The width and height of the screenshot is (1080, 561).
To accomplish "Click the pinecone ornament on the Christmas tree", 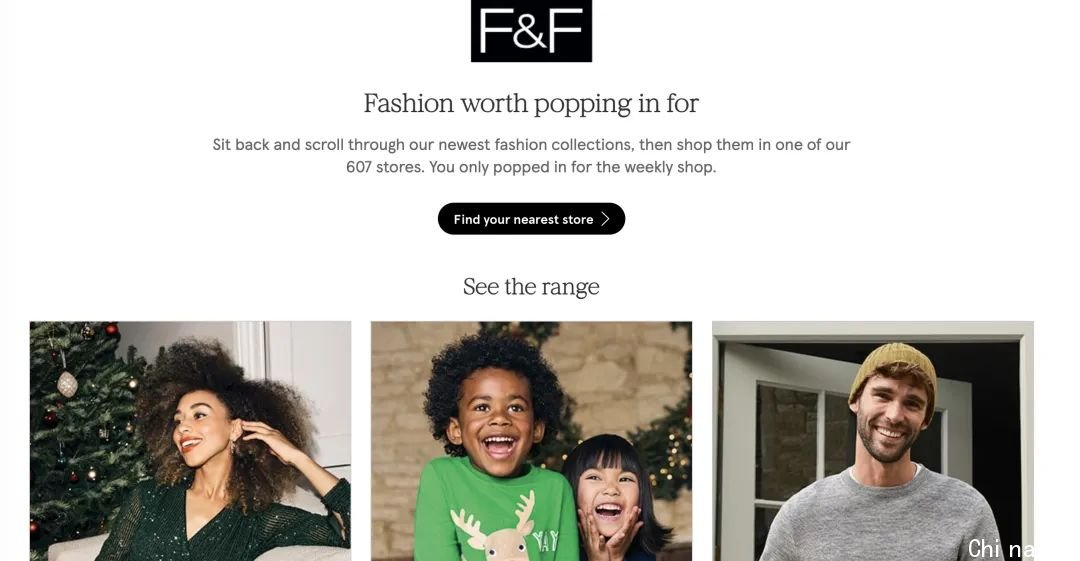I will [67, 383].
